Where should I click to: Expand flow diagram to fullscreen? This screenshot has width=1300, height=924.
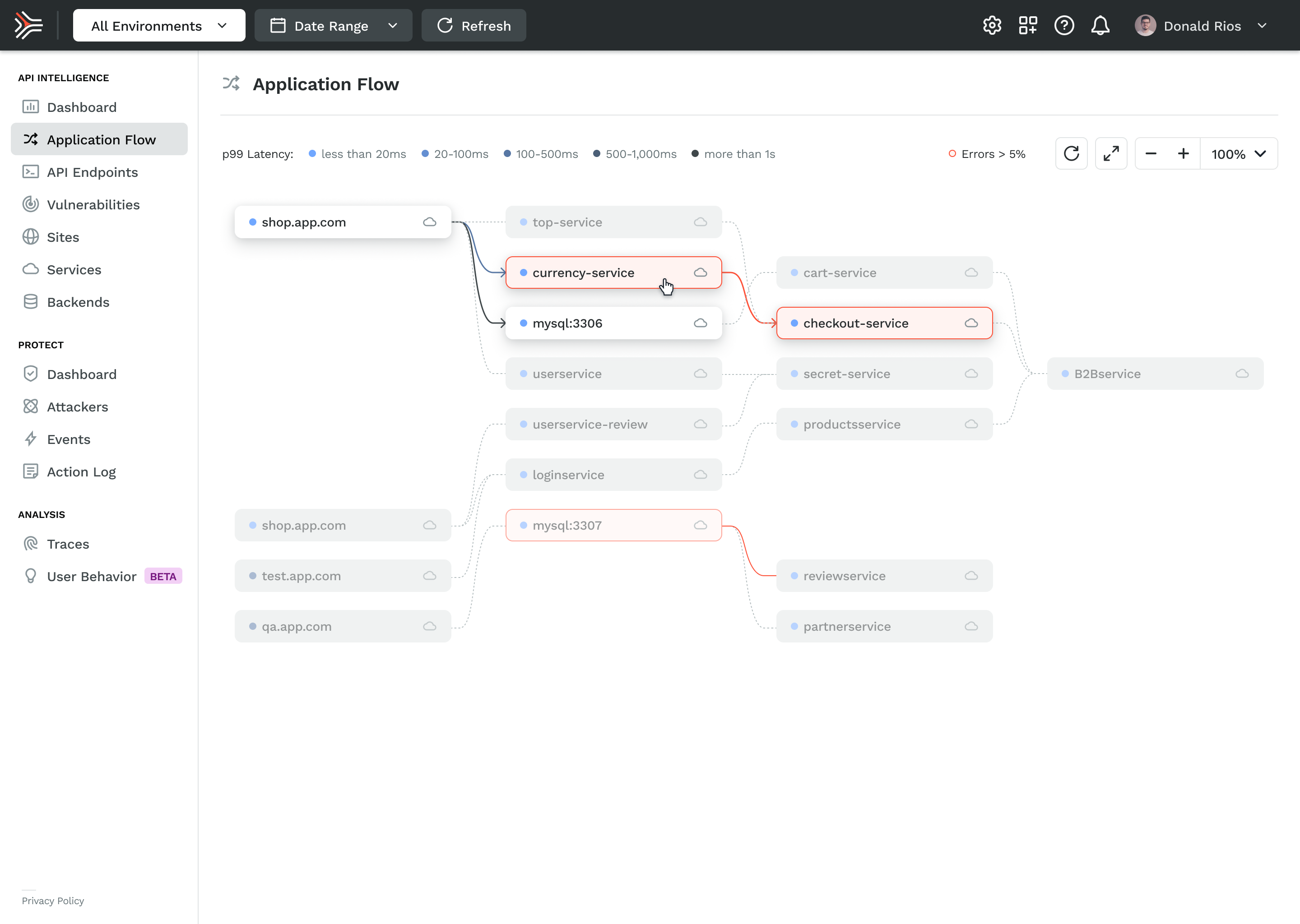(1110, 153)
